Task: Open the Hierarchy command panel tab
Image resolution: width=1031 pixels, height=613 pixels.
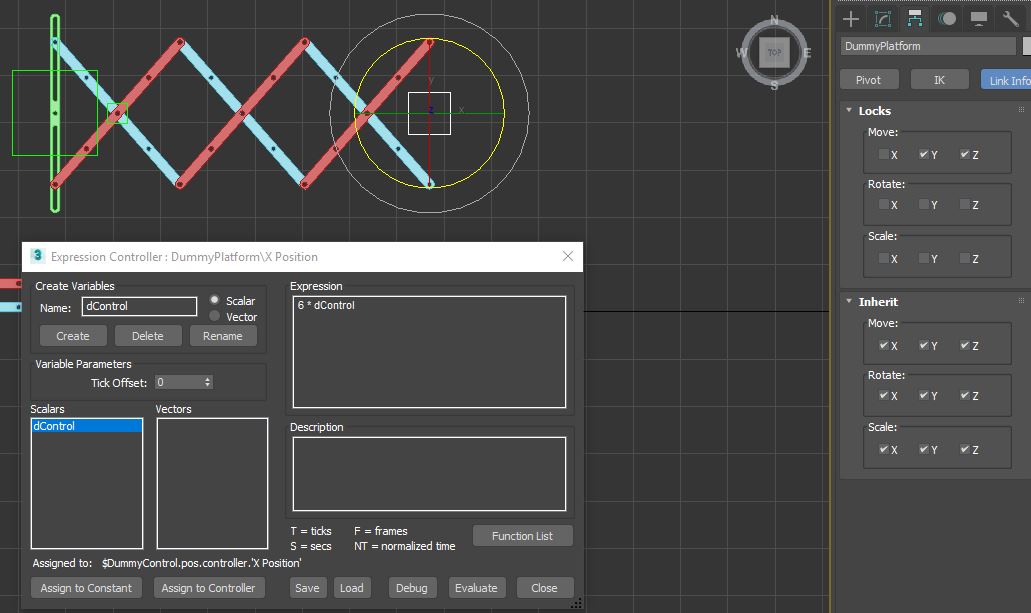Action: coord(915,19)
